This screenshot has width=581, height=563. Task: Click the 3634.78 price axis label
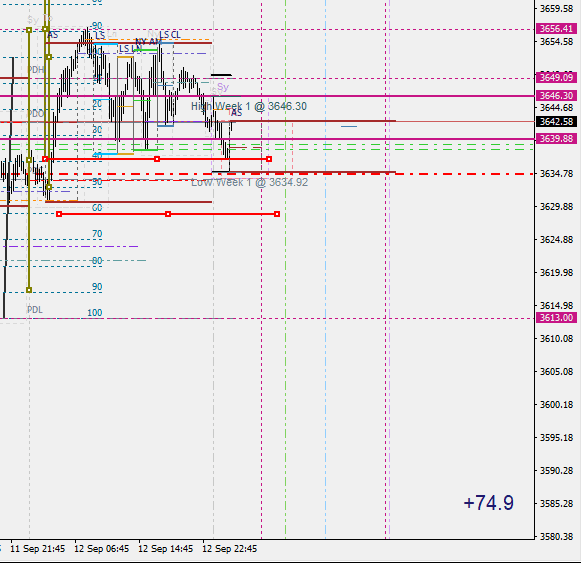(557, 173)
